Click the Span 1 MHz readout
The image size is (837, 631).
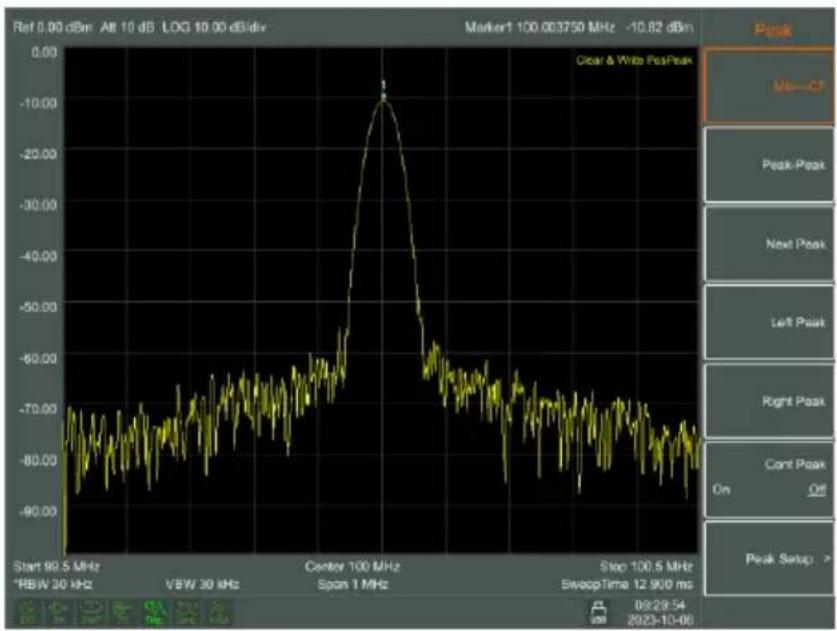pyautogui.click(x=353, y=584)
